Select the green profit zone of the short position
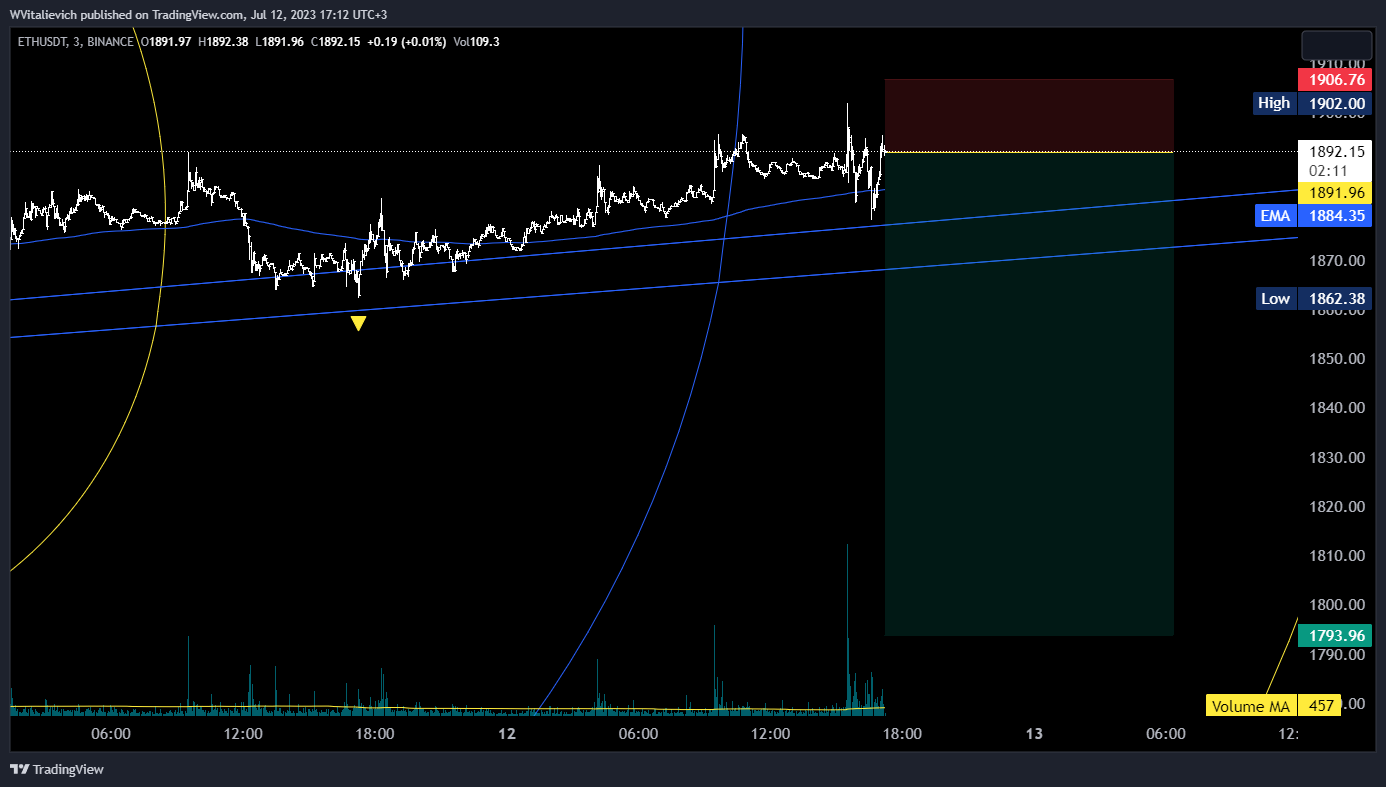This screenshot has height=787, width=1386. pyautogui.click(x=1029, y=394)
